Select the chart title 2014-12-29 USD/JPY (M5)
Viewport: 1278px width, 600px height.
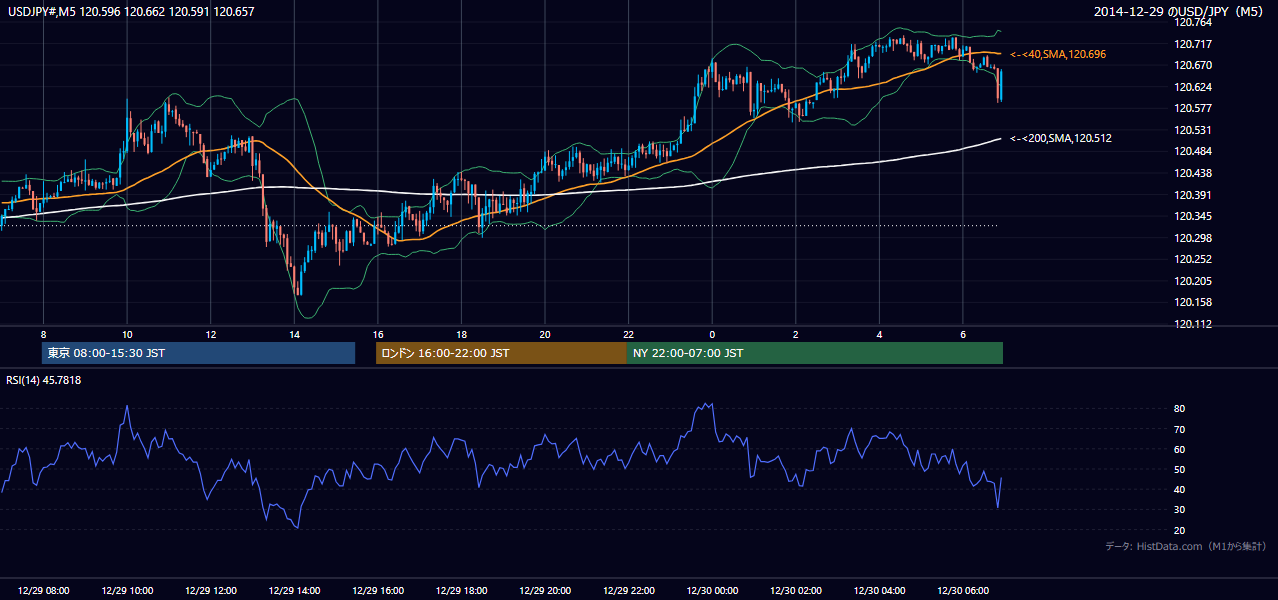[1179, 12]
